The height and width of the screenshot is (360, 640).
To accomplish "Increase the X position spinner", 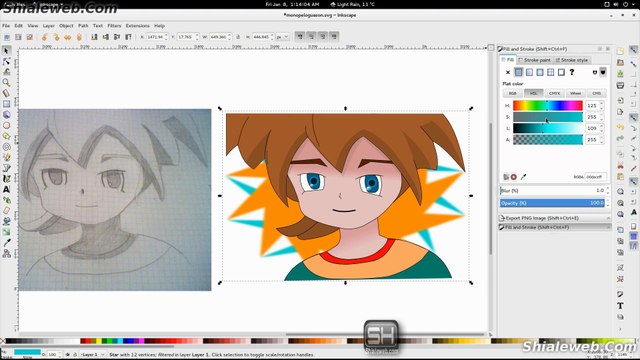I will pyautogui.click(x=166, y=35).
